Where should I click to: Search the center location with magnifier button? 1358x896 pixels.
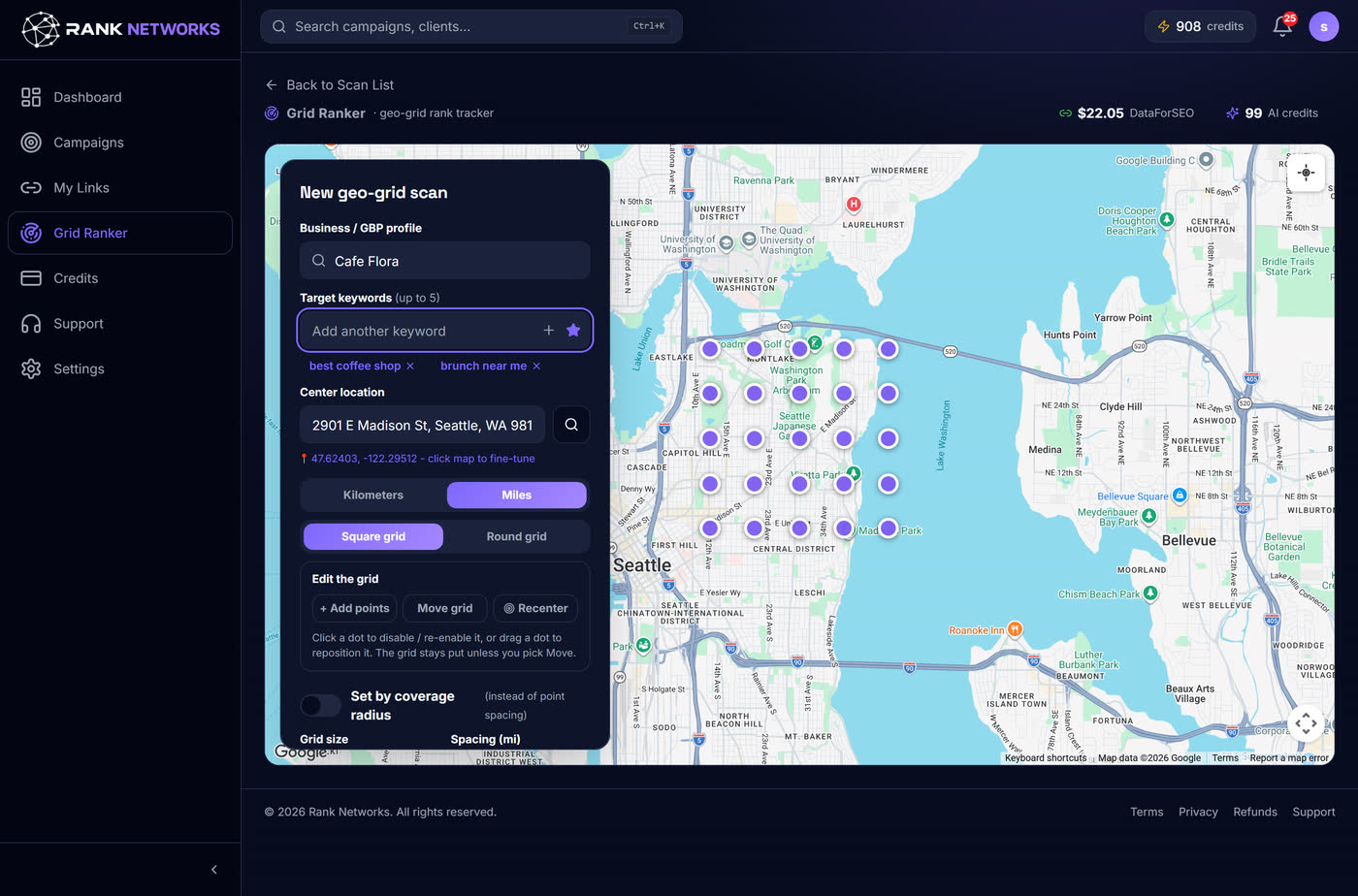pos(571,425)
